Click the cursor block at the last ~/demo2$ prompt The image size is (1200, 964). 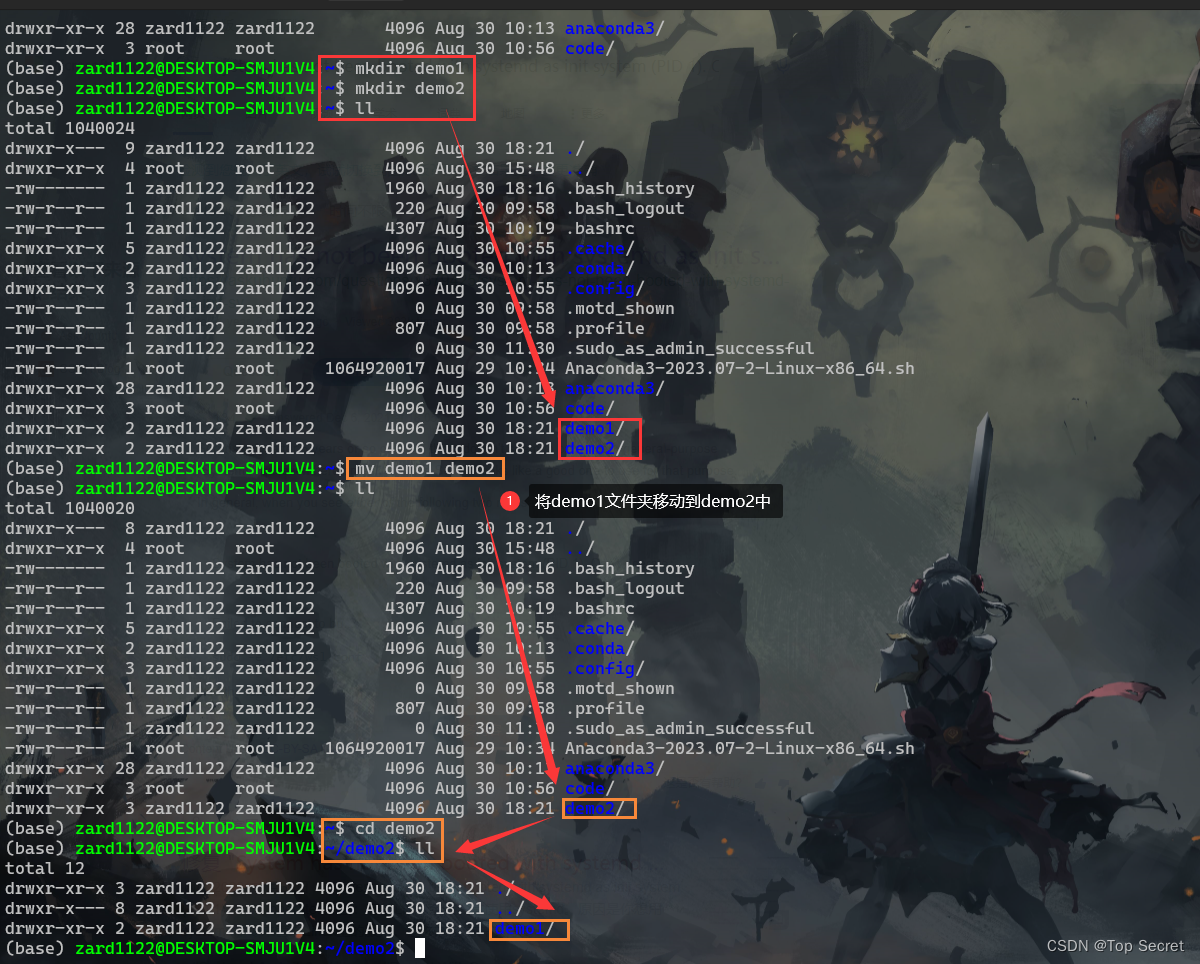click(420, 948)
